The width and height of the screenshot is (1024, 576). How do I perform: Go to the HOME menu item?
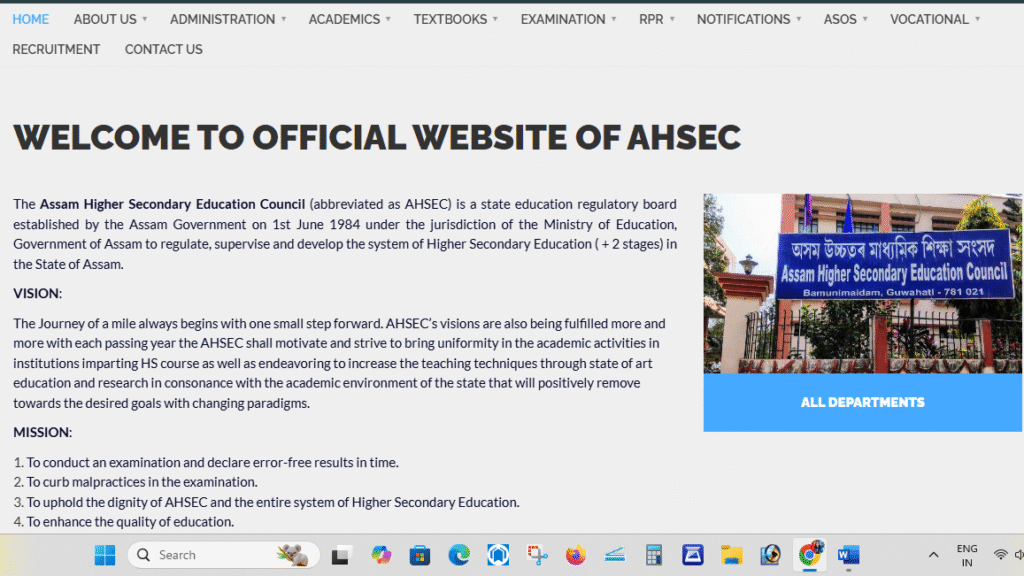pos(31,20)
